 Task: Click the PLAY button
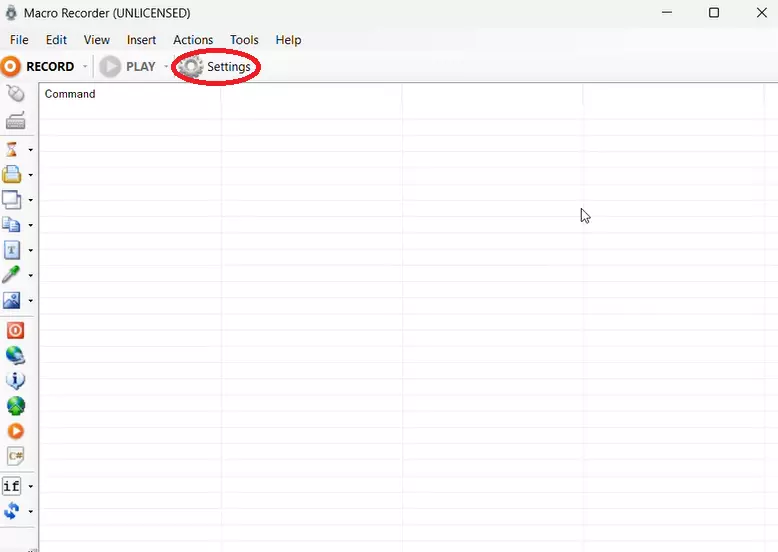pos(128,66)
